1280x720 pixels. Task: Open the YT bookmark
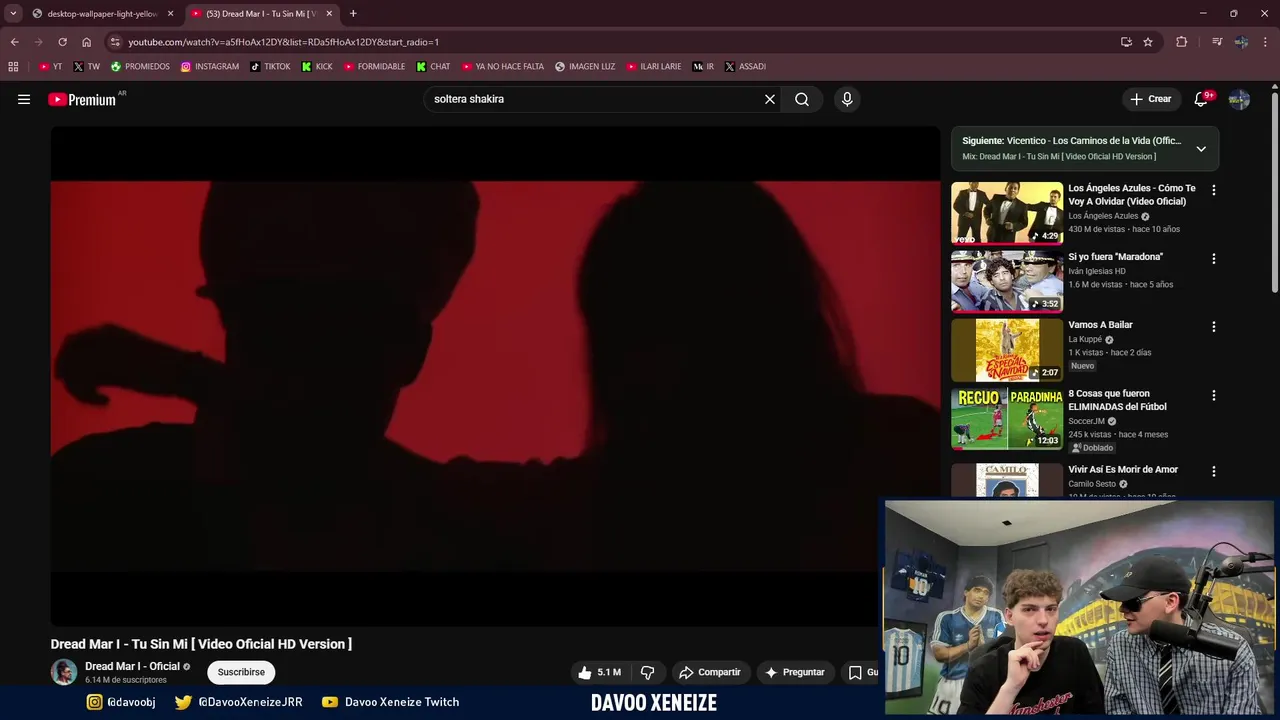click(x=51, y=67)
